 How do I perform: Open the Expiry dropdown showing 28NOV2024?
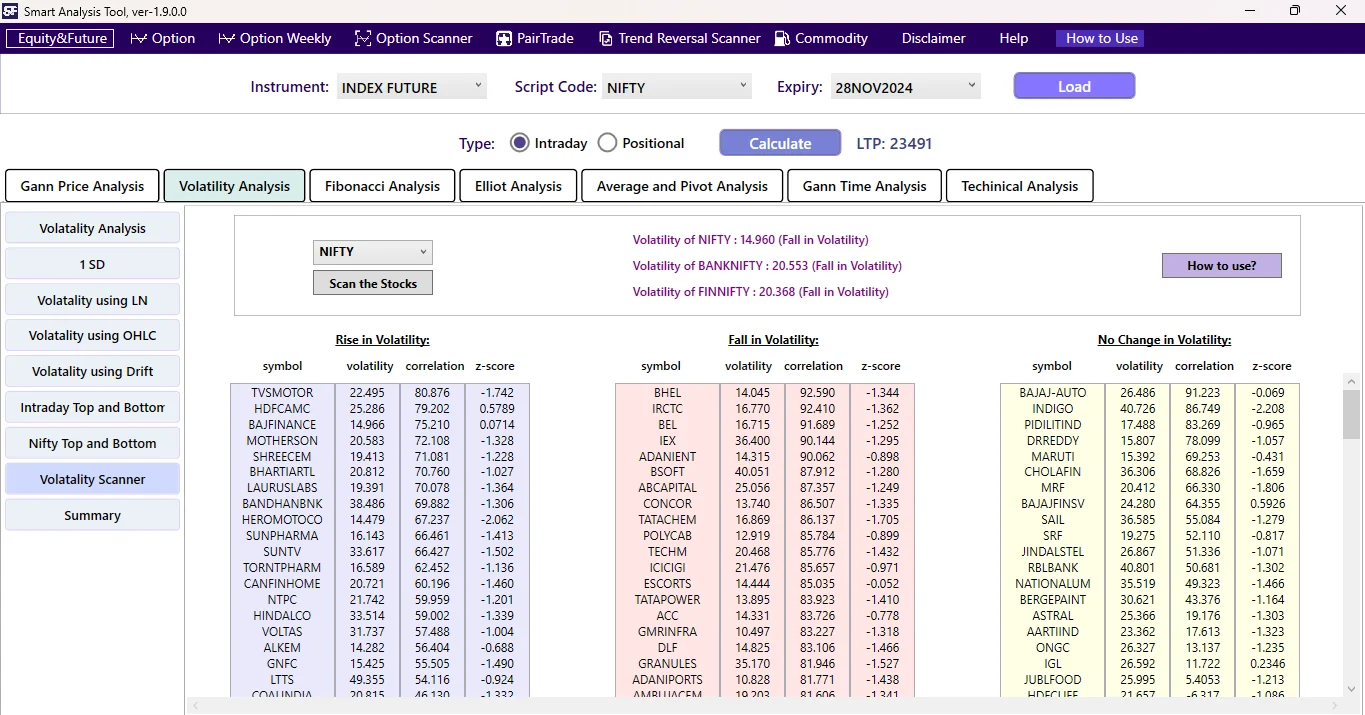tap(970, 86)
